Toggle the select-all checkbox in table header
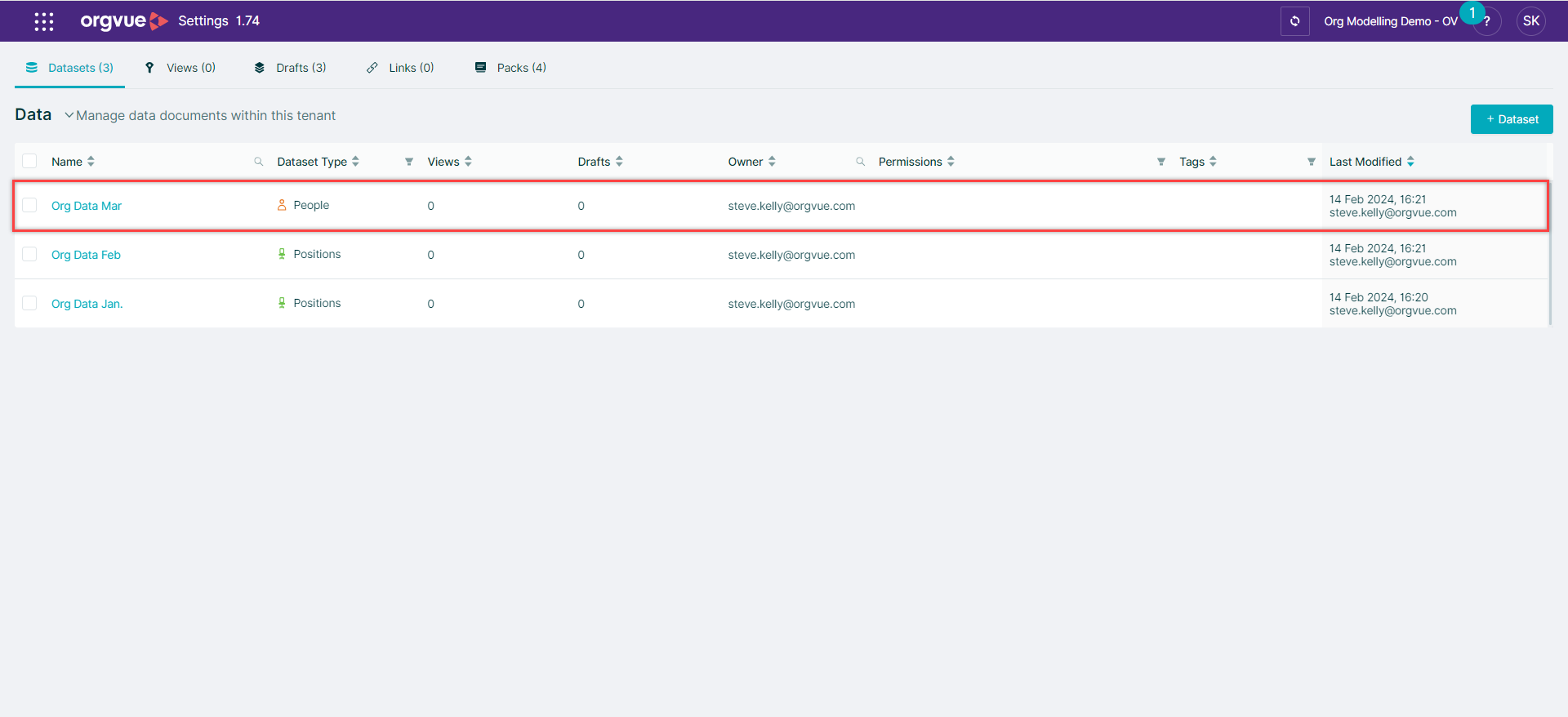 tap(29, 161)
